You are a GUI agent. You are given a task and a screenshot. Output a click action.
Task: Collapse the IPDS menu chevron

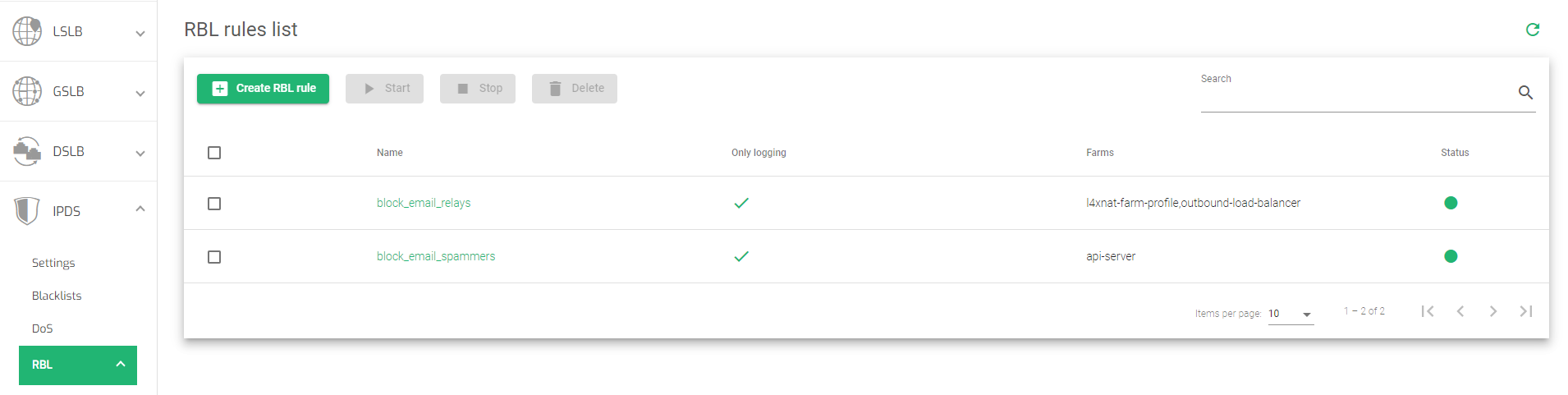pyautogui.click(x=140, y=209)
